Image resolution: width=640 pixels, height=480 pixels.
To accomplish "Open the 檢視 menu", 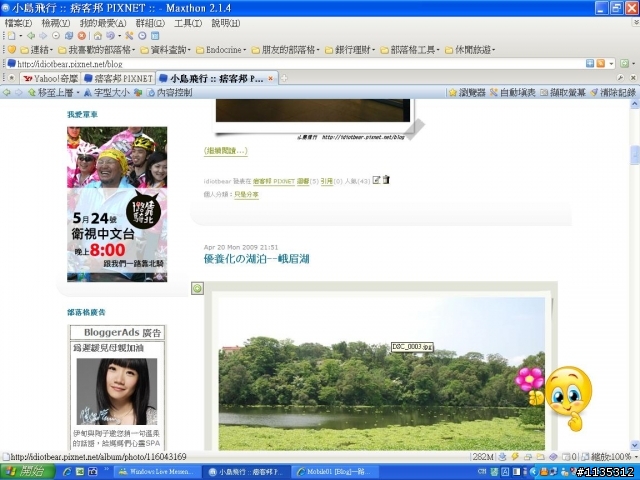I will click(56, 23).
